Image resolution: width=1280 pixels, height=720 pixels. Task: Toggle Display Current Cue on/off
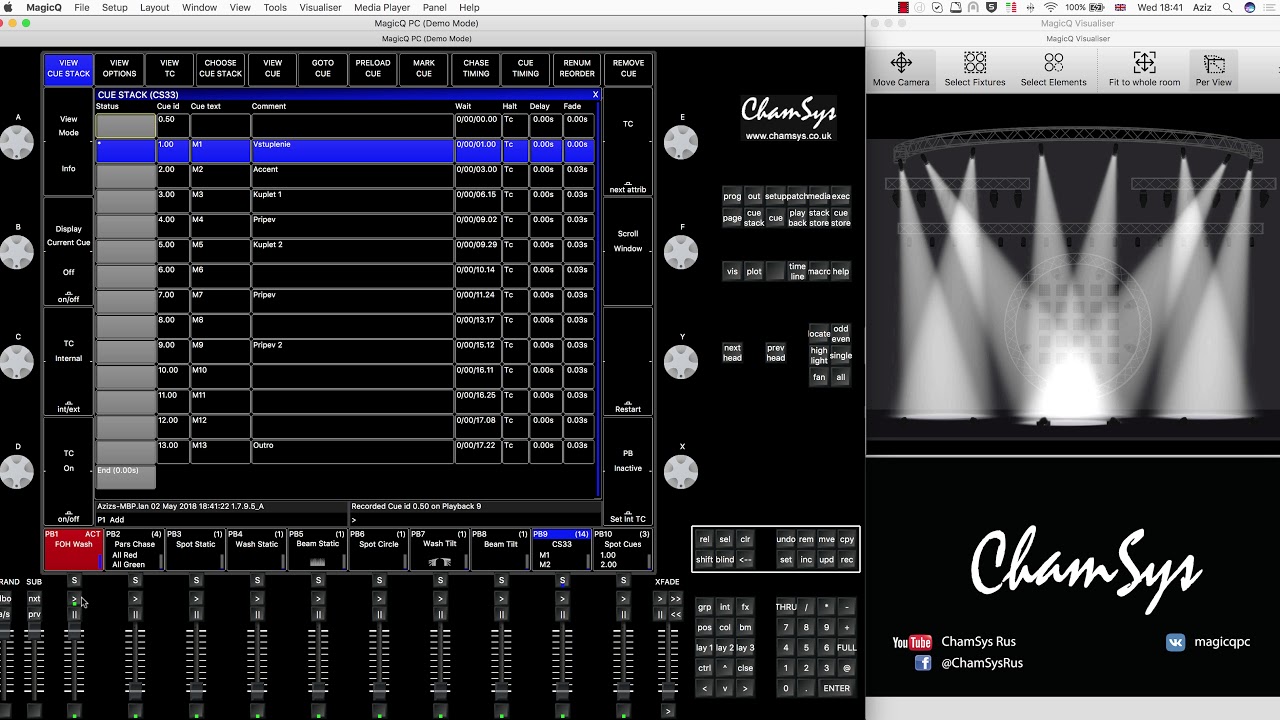[x=68, y=251]
